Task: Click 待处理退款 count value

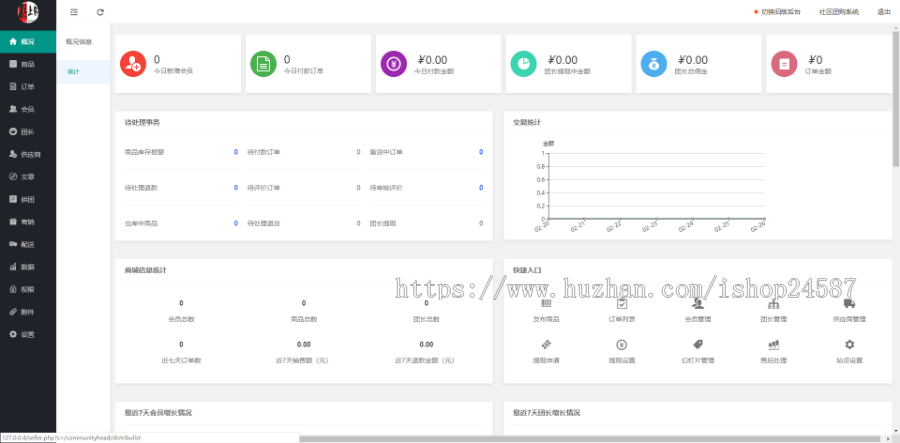Action: pos(235,188)
